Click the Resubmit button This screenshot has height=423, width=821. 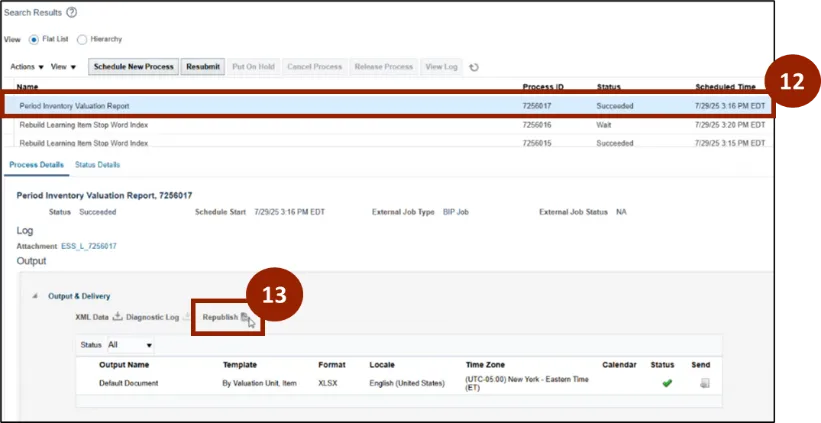coord(203,67)
